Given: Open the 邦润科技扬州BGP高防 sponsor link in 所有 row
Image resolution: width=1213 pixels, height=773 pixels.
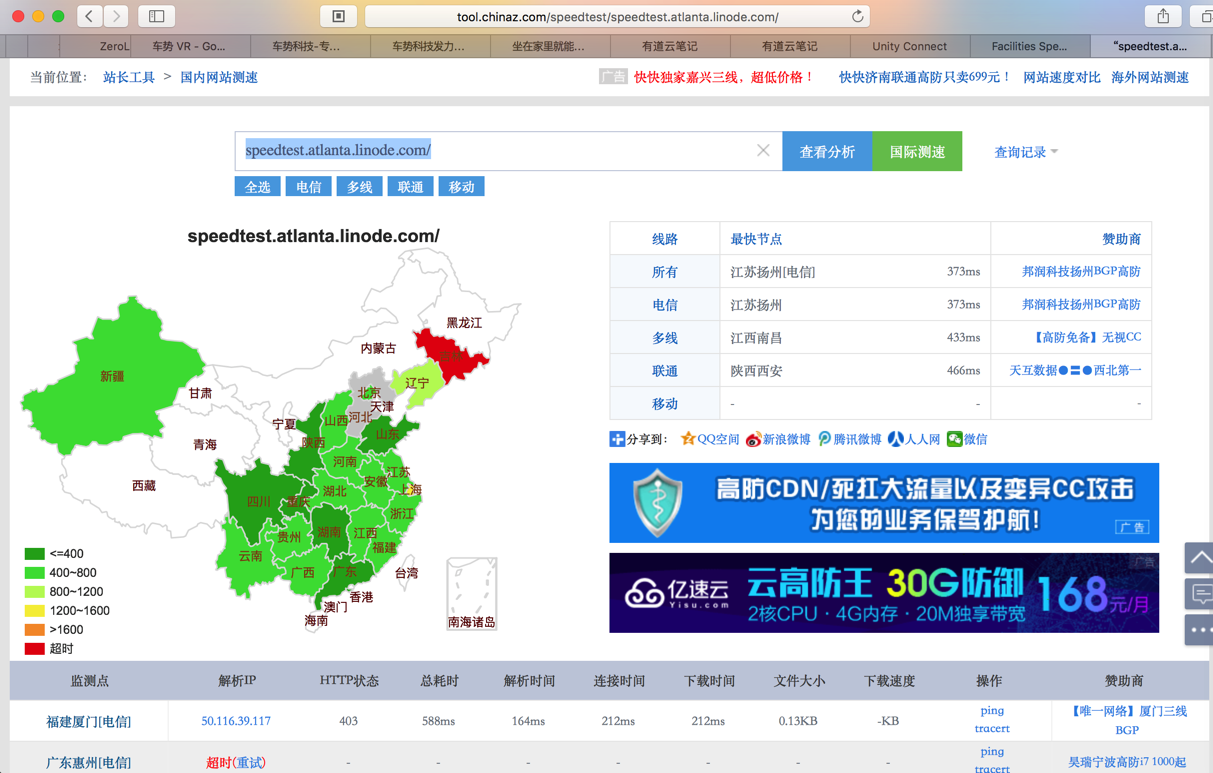Looking at the screenshot, I should (1081, 271).
